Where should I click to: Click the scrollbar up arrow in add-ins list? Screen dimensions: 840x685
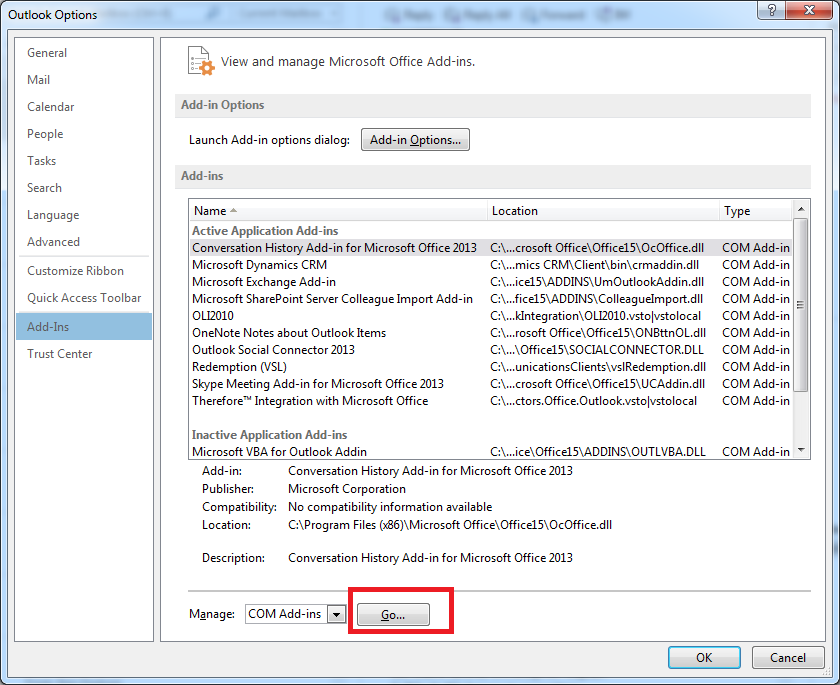tap(802, 210)
